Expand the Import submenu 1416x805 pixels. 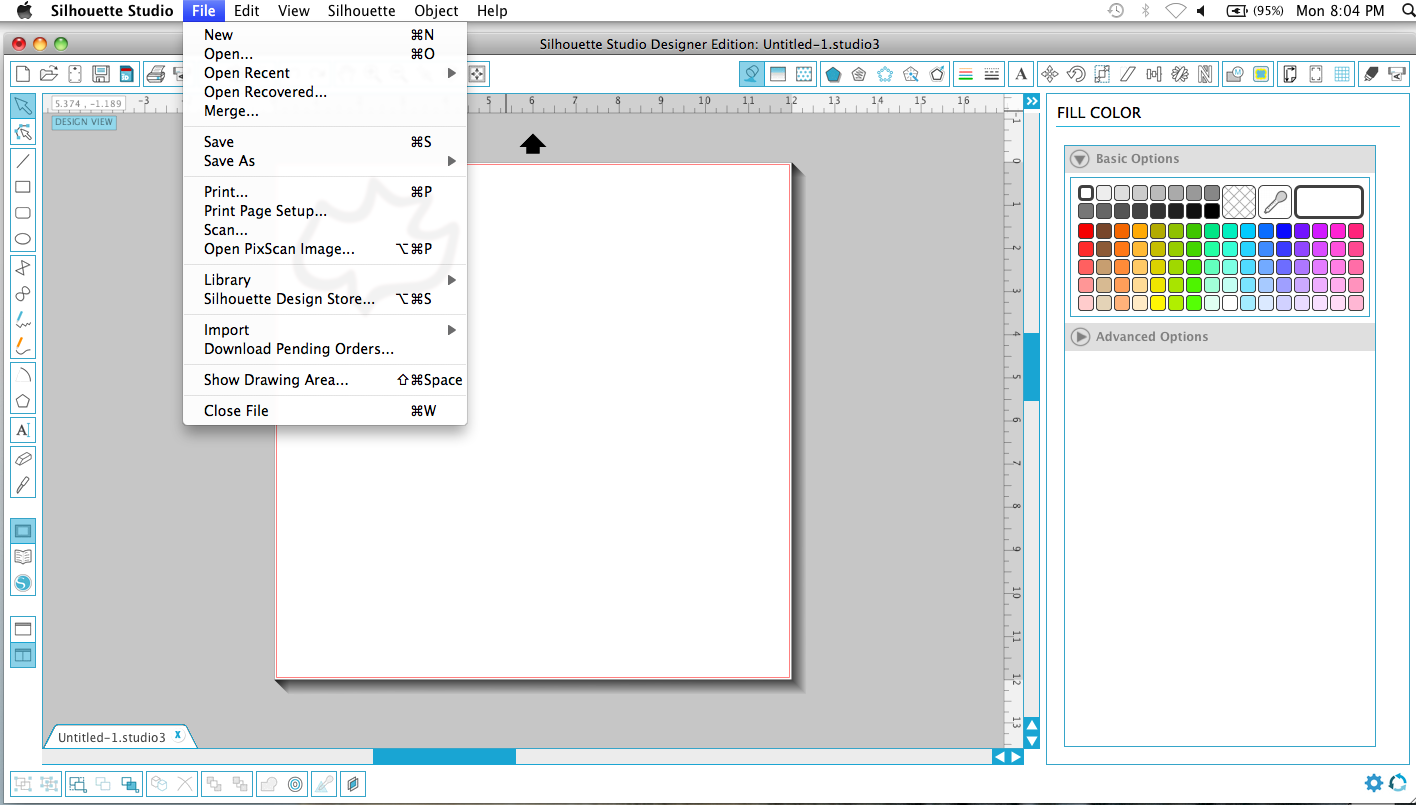click(325, 330)
